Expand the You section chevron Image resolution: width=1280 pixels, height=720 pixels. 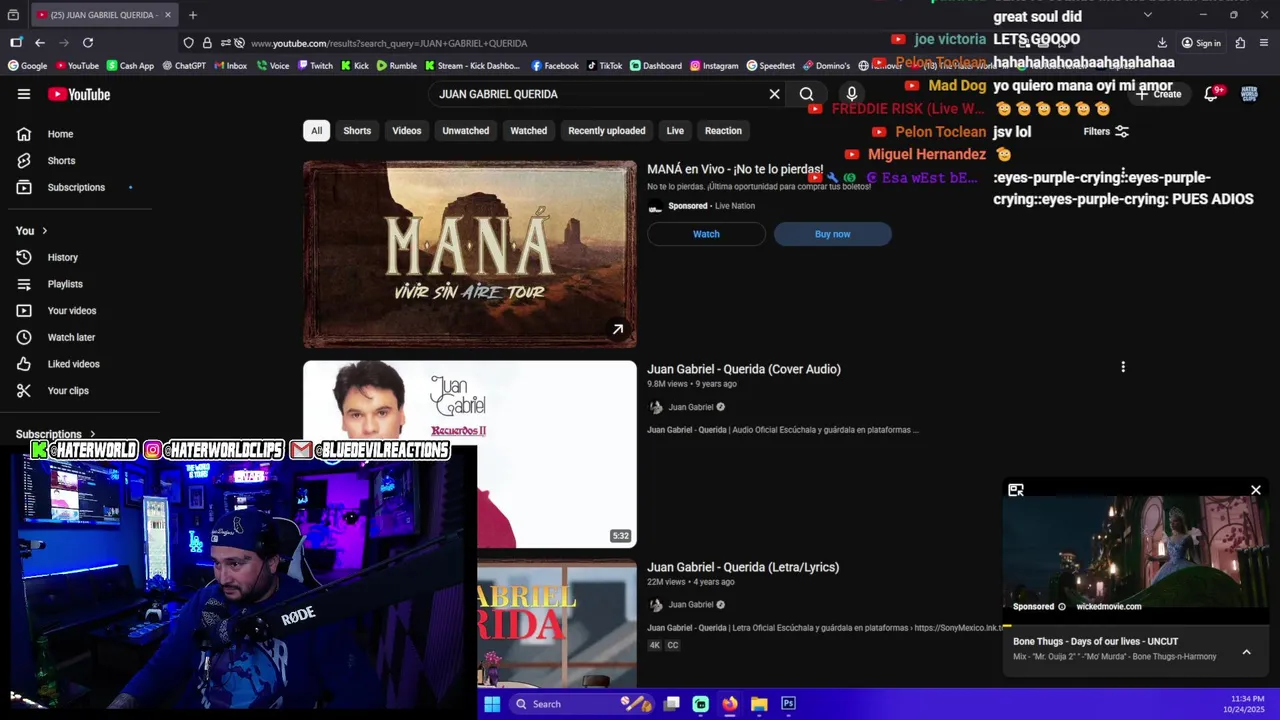coord(44,231)
